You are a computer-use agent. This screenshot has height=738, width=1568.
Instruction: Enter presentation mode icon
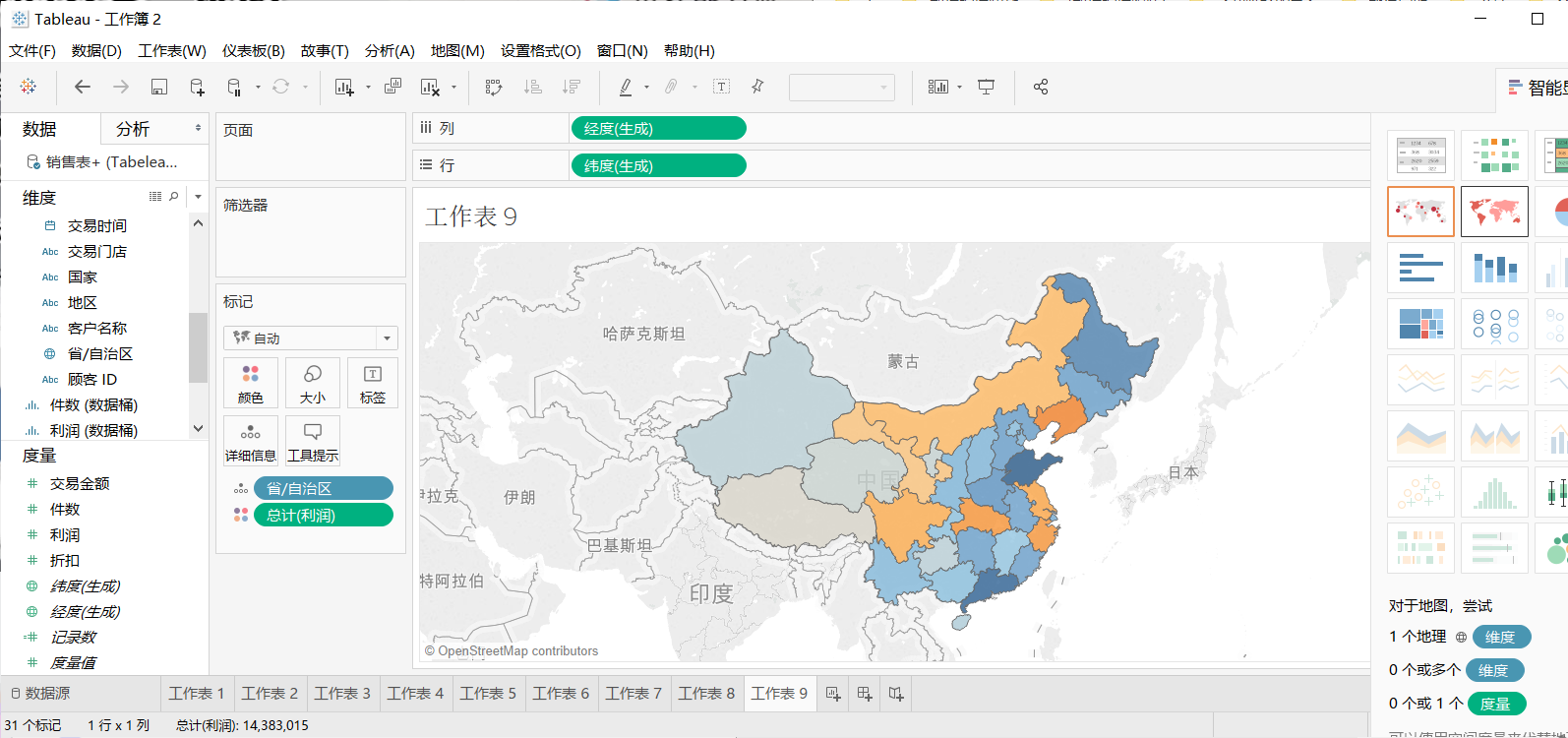986,87
